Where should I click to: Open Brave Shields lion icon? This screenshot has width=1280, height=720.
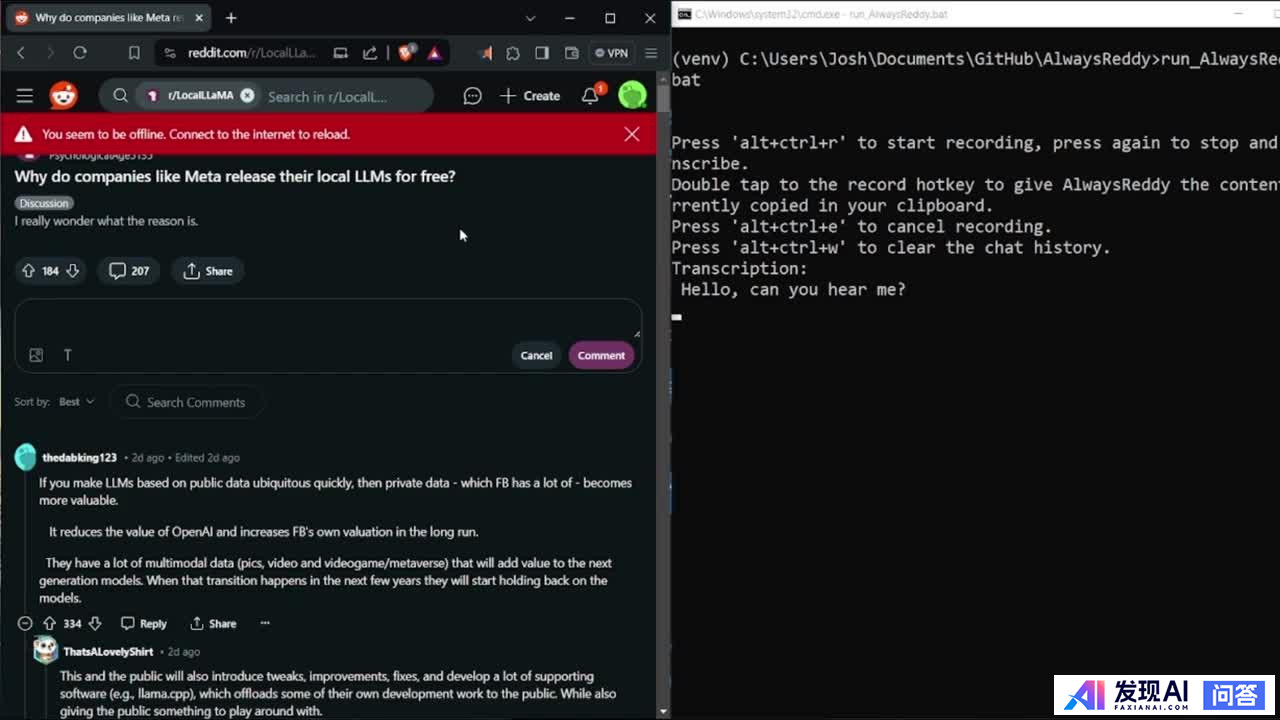click(x=406, y=53)
